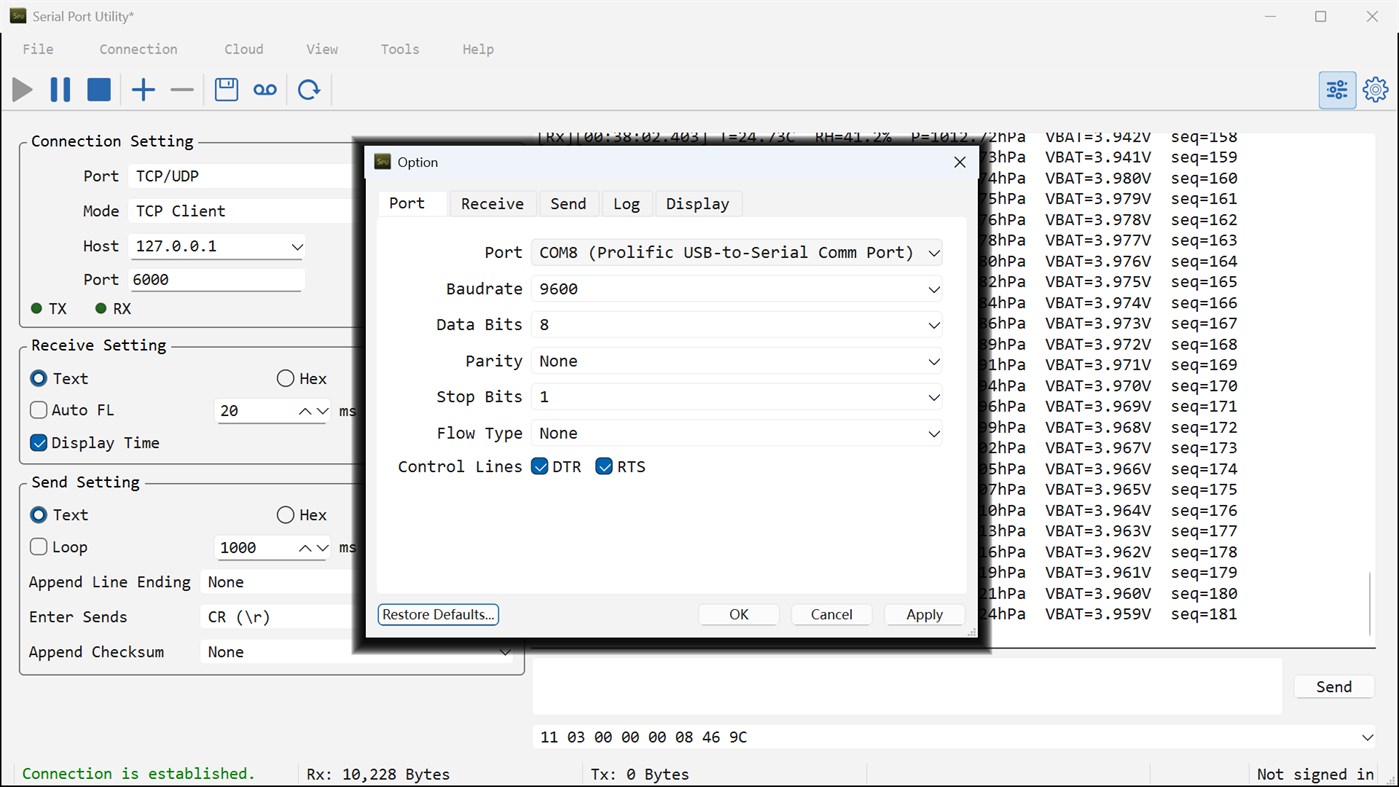Switch to the Send tab
Viewport: 1399px width, 787px height.
[x=568, y=204]
